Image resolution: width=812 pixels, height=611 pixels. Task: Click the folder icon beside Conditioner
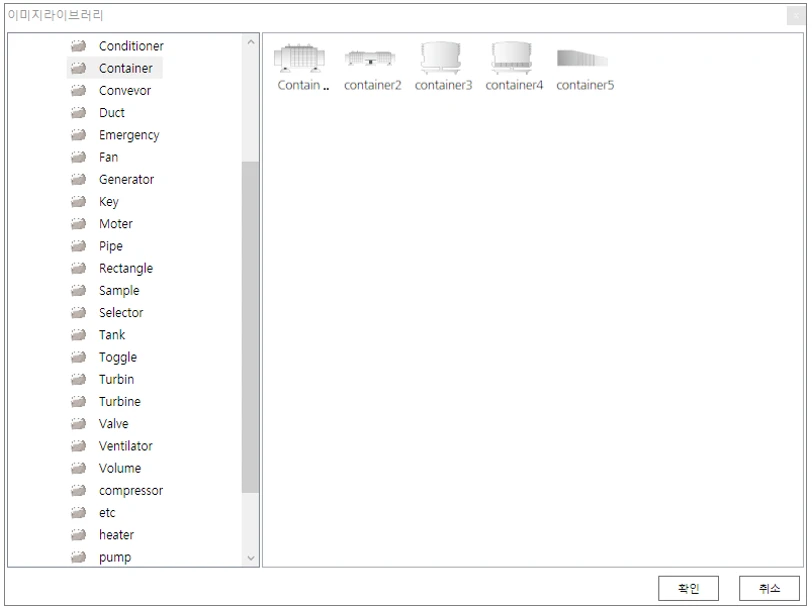[78, 46]
